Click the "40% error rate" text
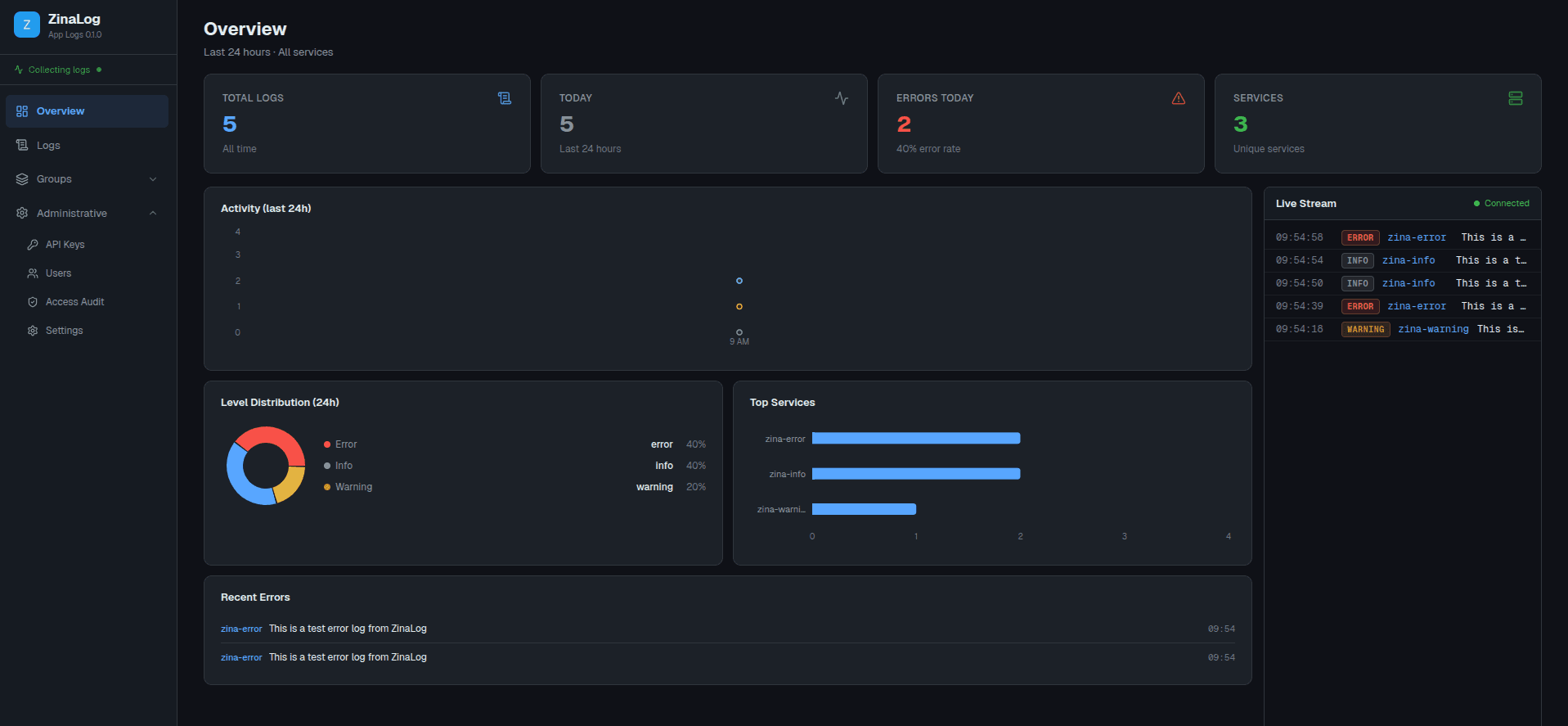This screenshot has height=726, width=1568. pyautogui.click(x=928, y=149)
